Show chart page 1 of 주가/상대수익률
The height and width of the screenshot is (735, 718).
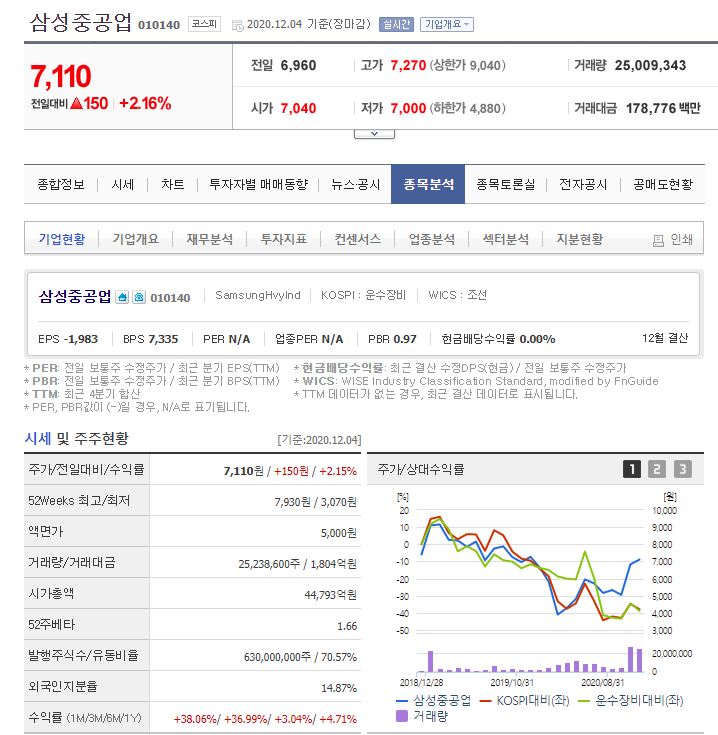(632, 469)
